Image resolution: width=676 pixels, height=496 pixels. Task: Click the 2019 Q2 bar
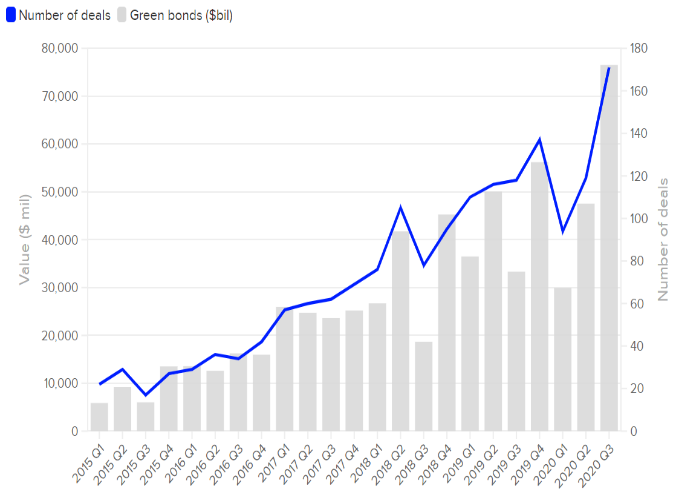click(x=493, y=312)
